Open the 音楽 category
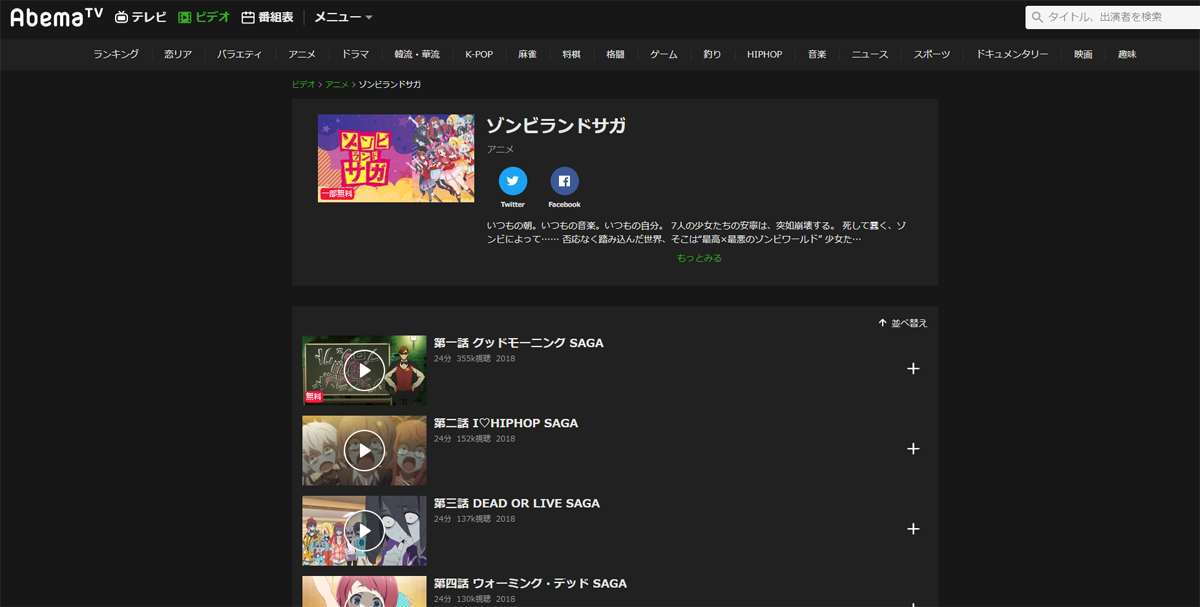This screenshot has width=1200, height=607. click(817, 54)
